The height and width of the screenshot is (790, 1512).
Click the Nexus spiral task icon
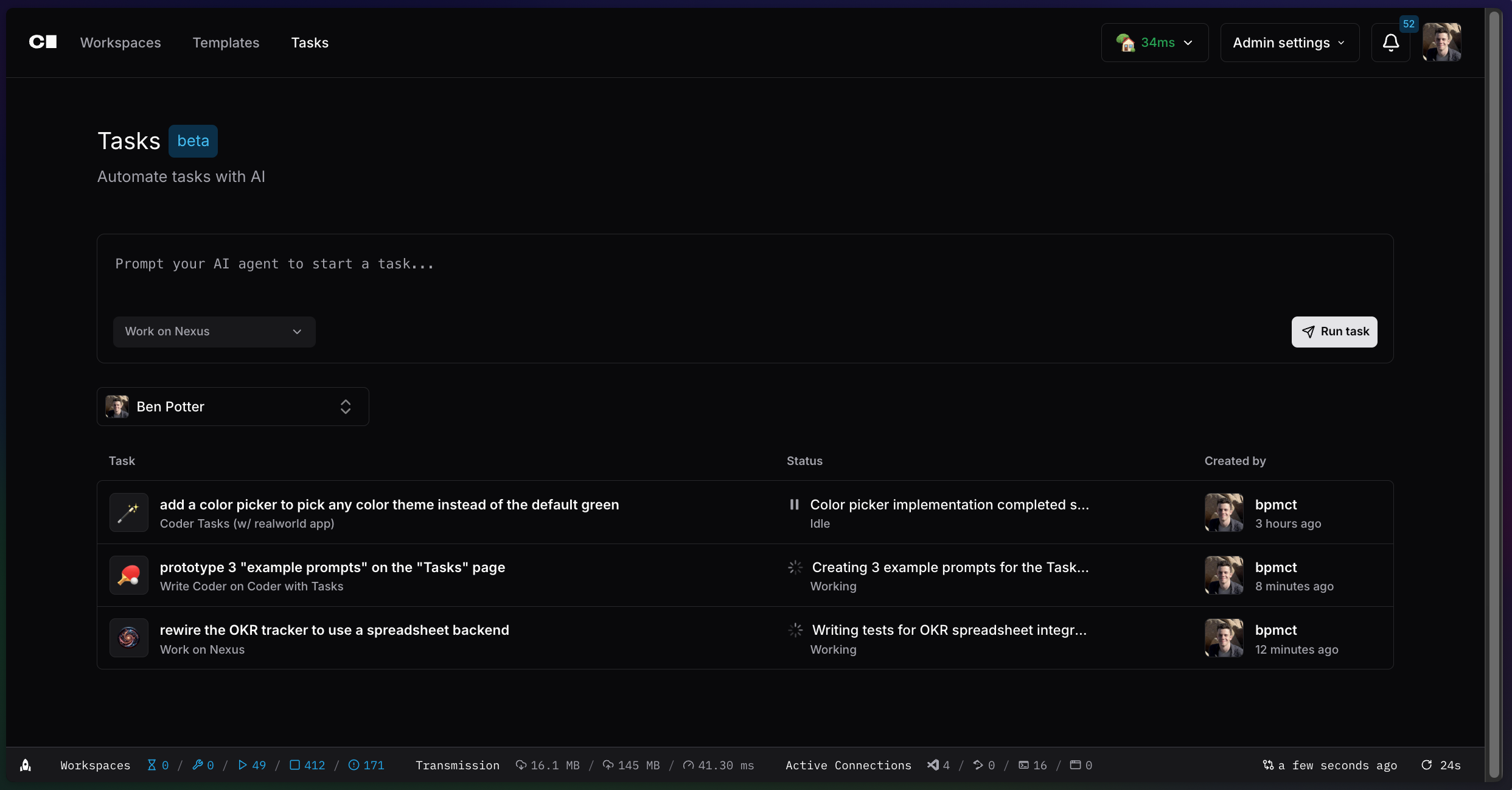pyautogui.click(x=129, y=638)
